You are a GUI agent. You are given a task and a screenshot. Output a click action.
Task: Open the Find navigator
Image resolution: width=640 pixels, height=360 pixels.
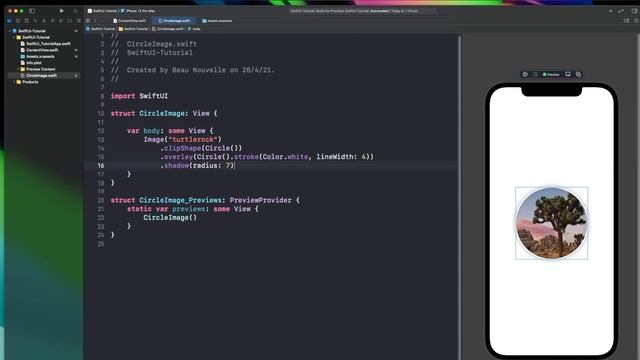click(x=36, y=20)
